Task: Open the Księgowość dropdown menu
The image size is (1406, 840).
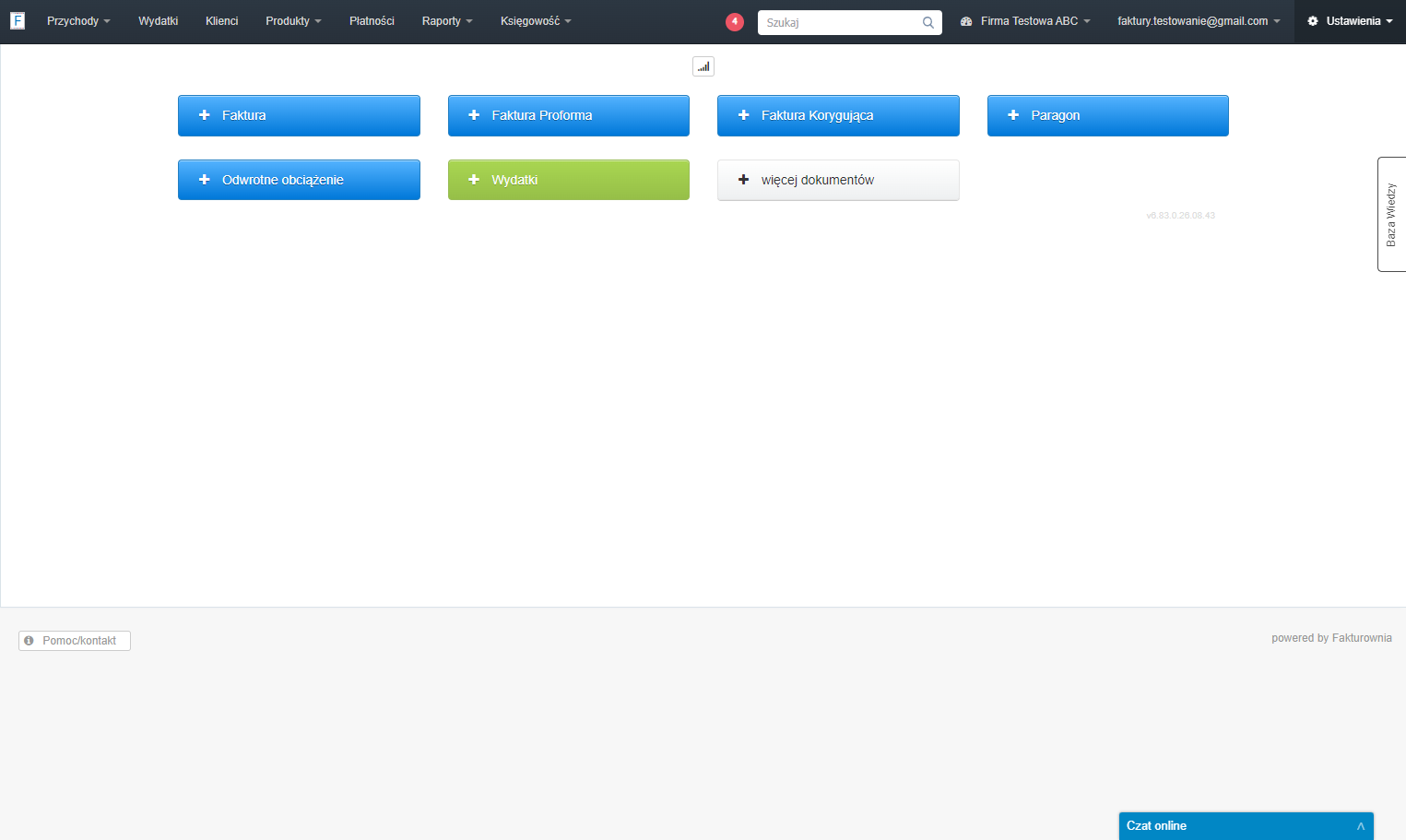Action: 536,21
